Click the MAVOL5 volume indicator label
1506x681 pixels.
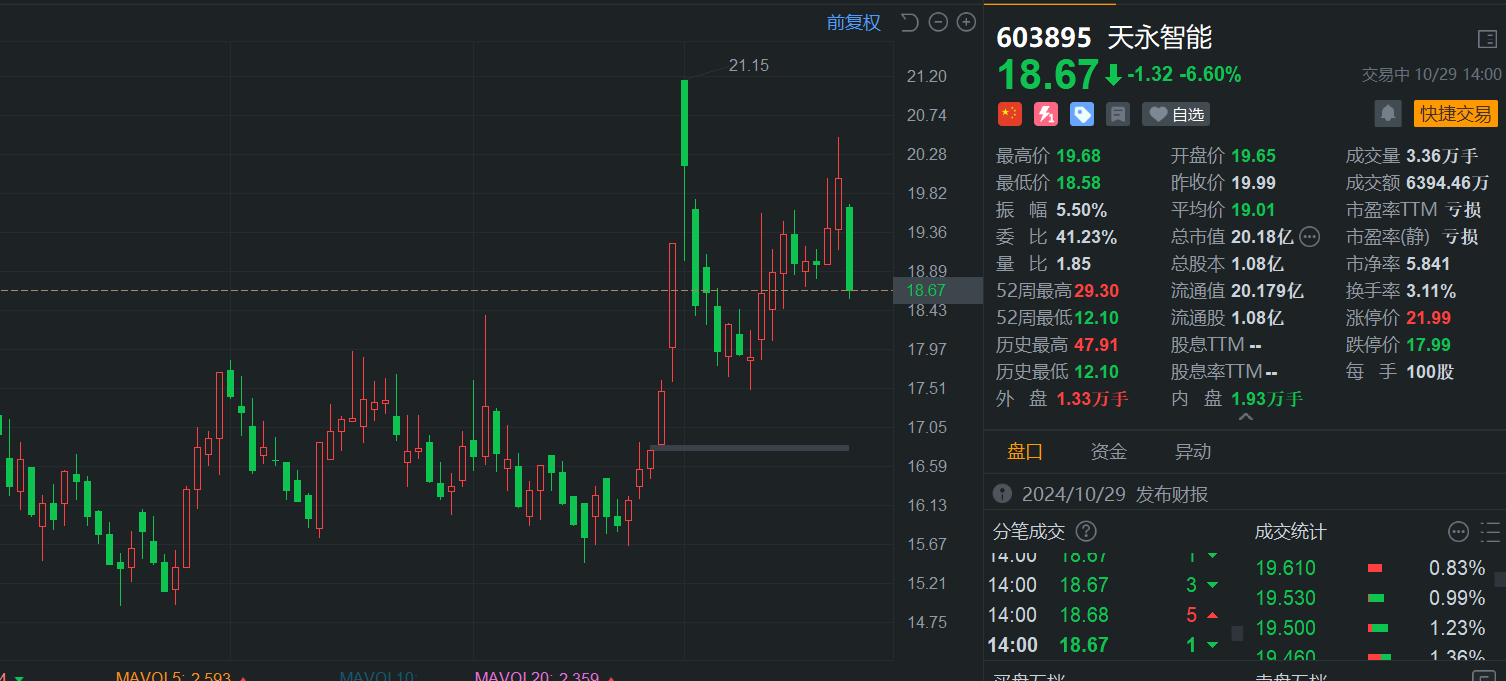coord(173,676)
